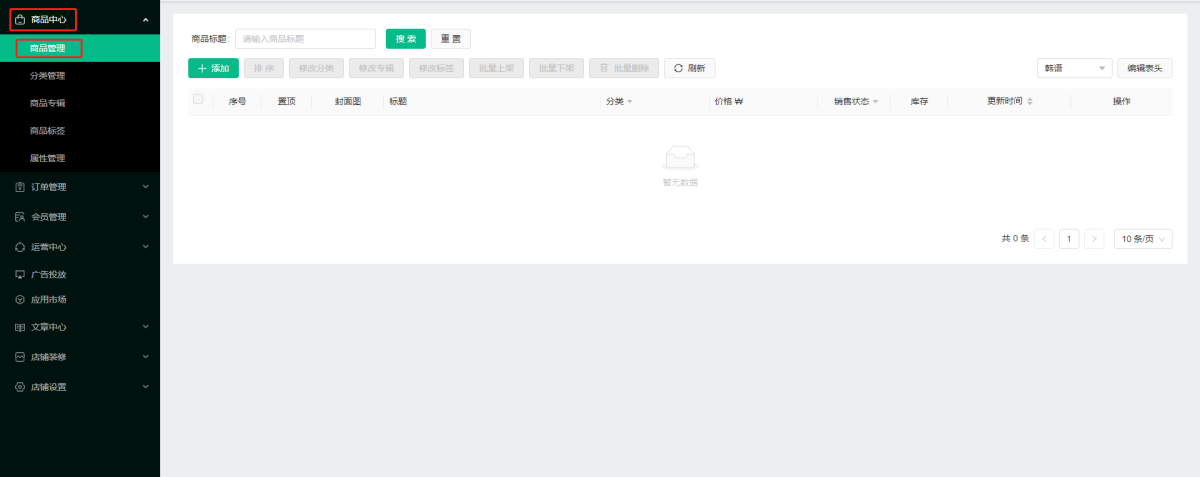Focus the 商品标题 search input field

pyautogui.click(x=305, y=39)
